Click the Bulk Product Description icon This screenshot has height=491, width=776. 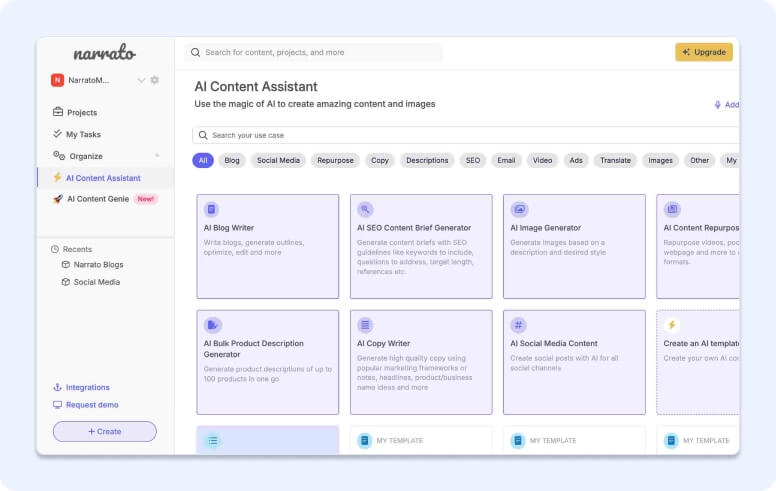[212, 325]
